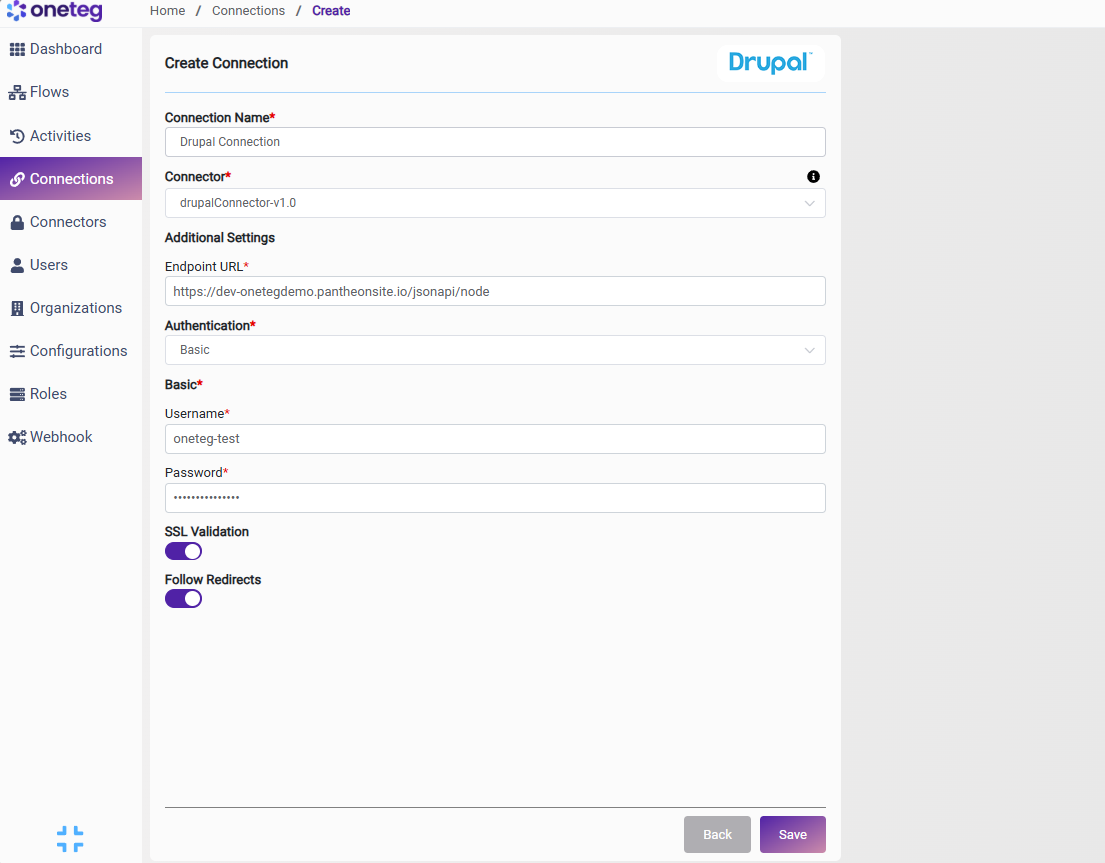Open the Authentication dropdown set to Basic
The width and height of the screenshot is (1105, 863).
pos(495,350)
